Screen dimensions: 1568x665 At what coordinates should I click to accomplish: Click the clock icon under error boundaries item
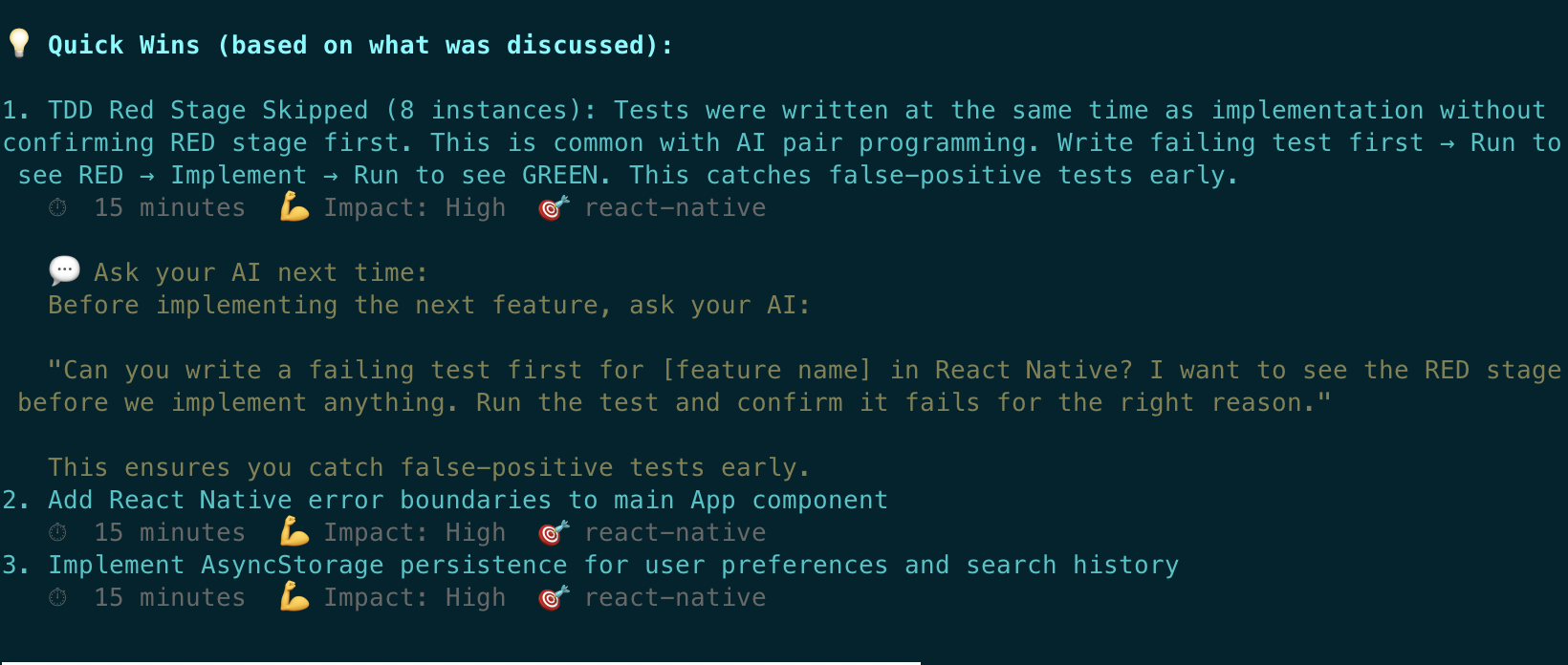[x=57, y=533]
